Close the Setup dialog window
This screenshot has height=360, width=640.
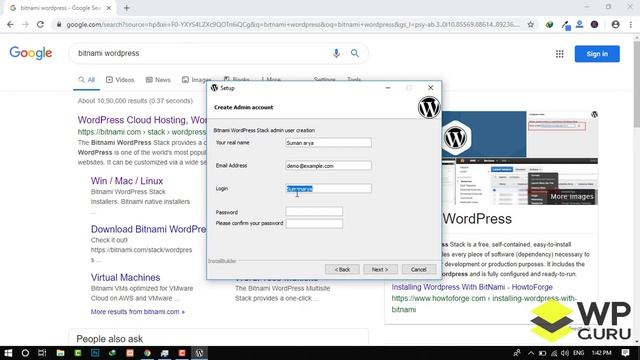(431, 88)
